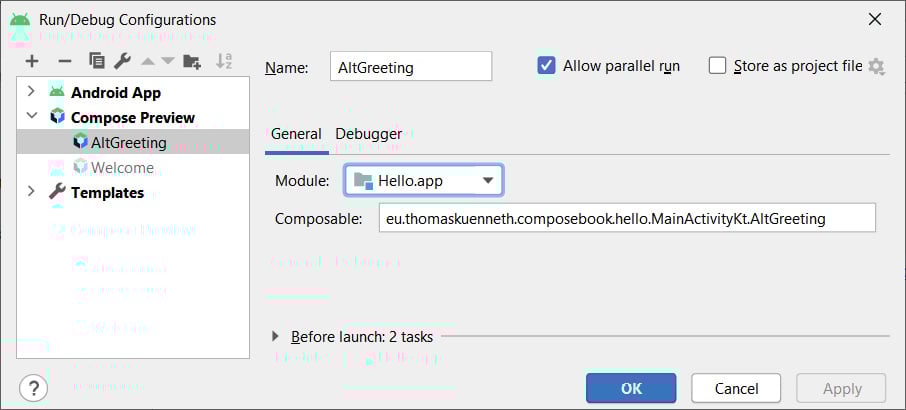Open the Module dropdown showing Hello.app
The image size is (906, 410).
[424, 181]
